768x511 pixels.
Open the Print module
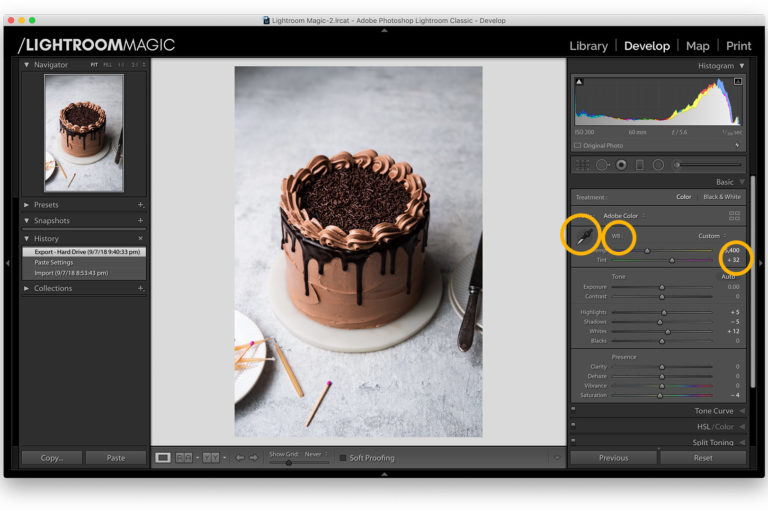click(x=738, y=46)
